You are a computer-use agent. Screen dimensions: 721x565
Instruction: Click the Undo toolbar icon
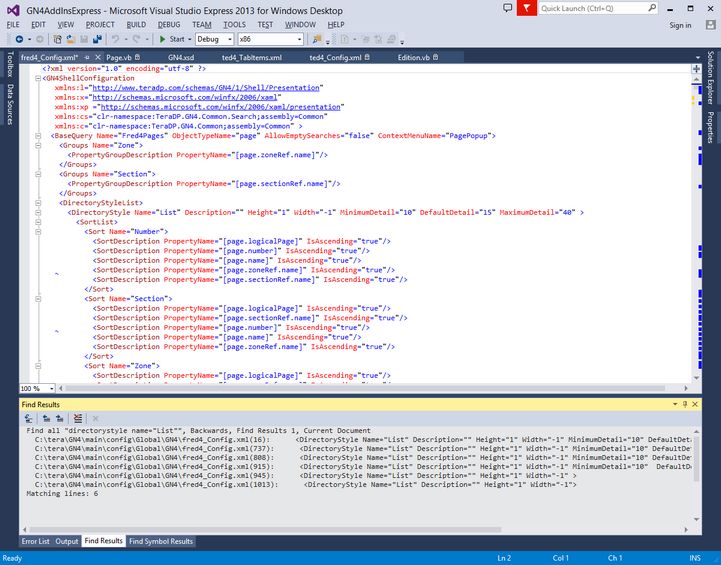[115, 40]
